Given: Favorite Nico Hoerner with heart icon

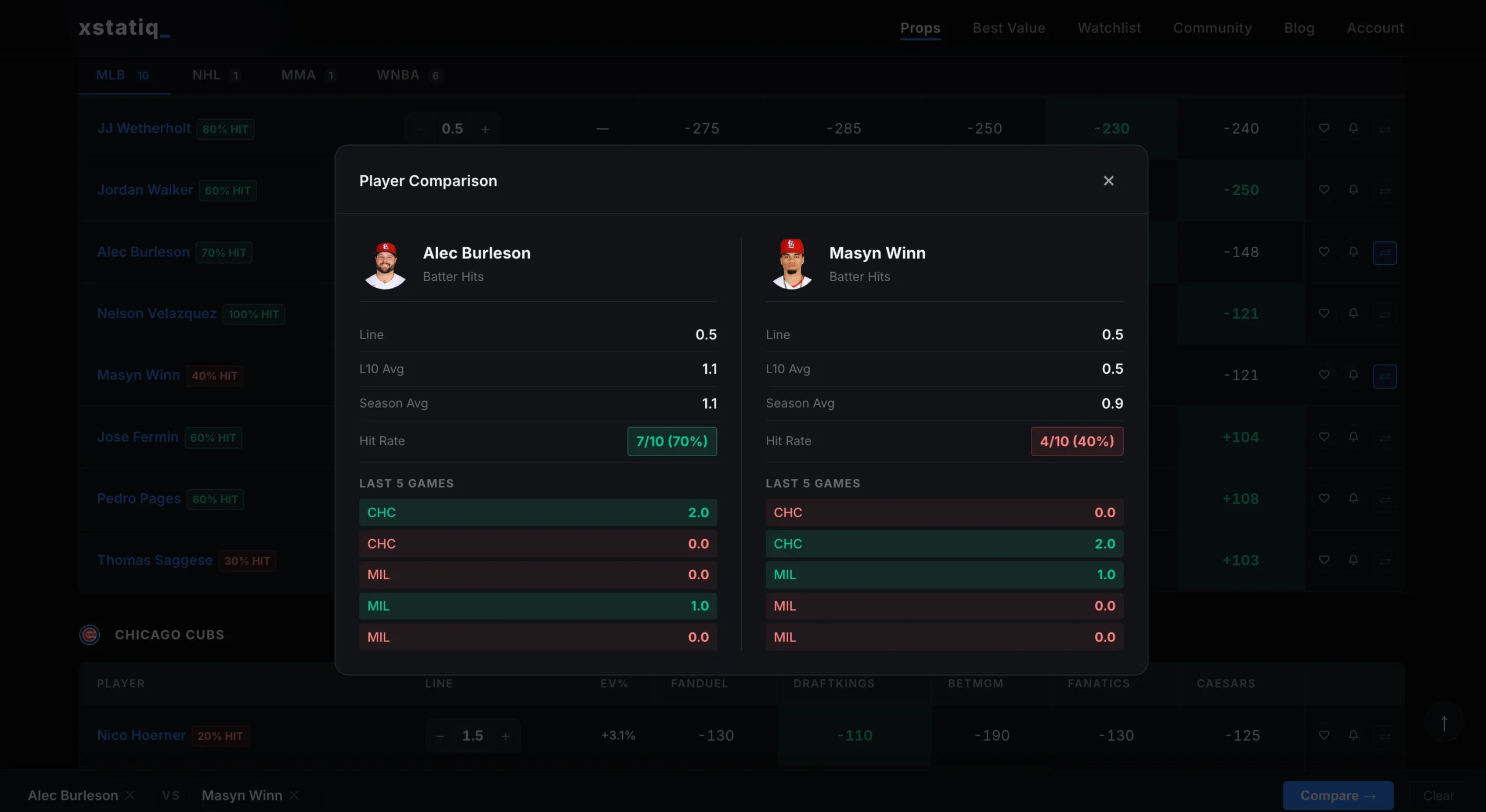Looking at the screenshot, I should pyautogui.click(x=1323, y=735).
